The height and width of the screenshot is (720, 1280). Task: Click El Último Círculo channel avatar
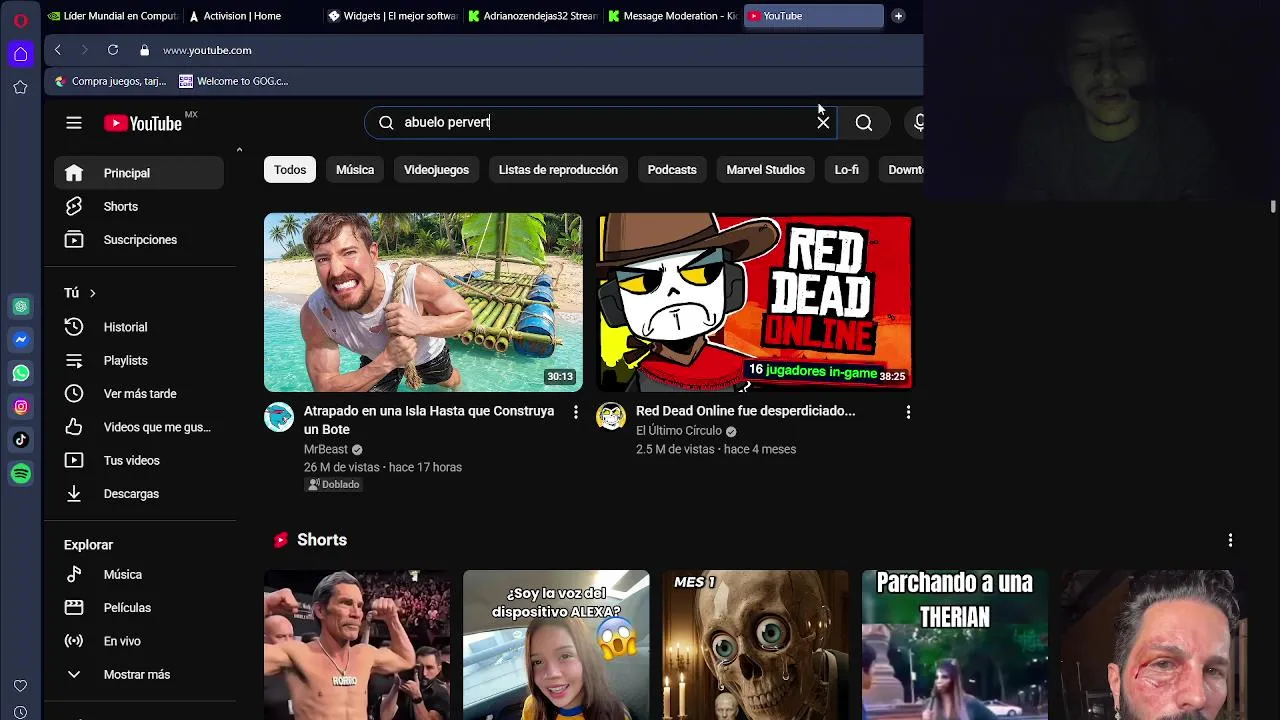611,417
